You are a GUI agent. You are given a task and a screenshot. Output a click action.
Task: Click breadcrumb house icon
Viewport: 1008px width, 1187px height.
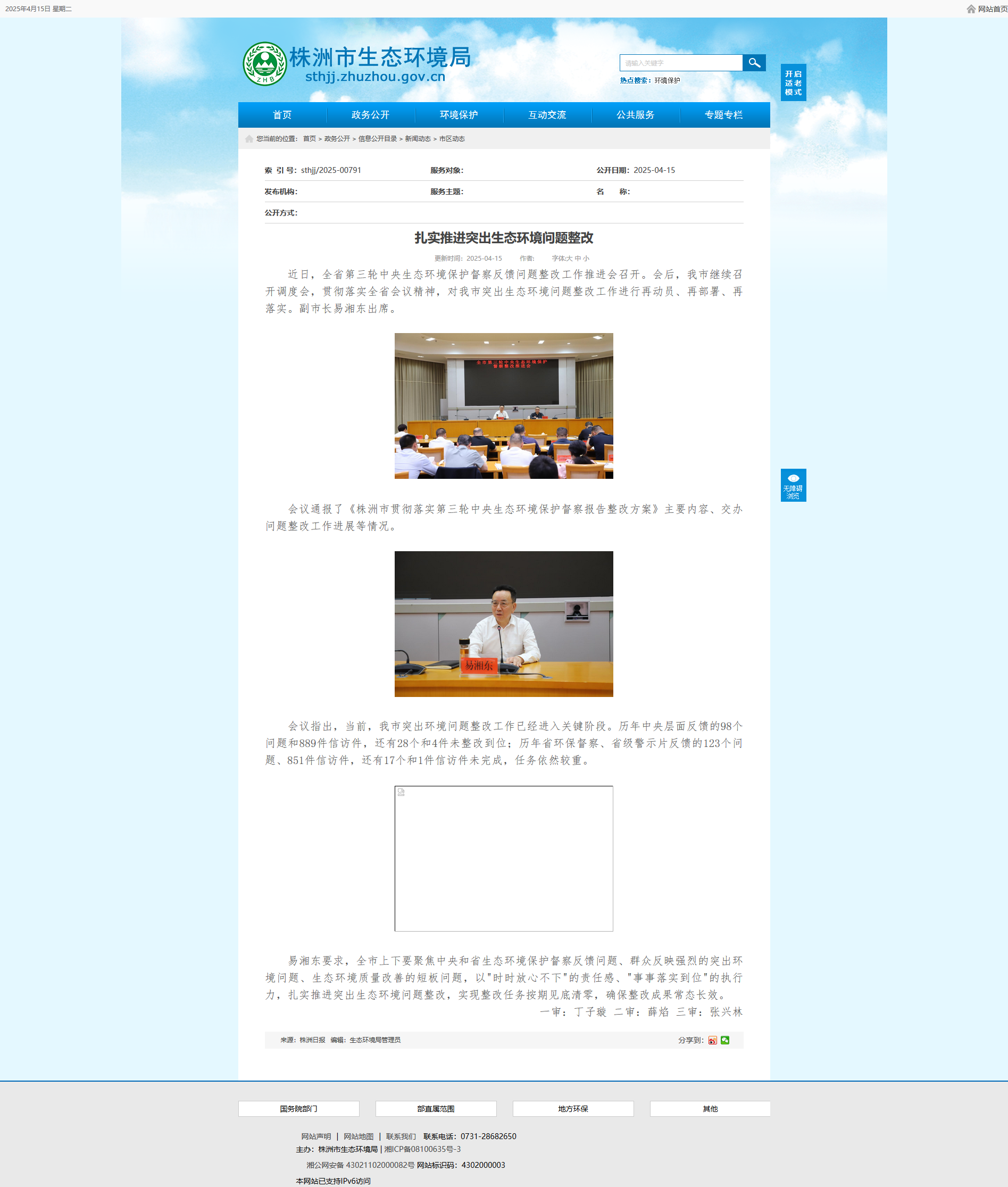[249, 139]
